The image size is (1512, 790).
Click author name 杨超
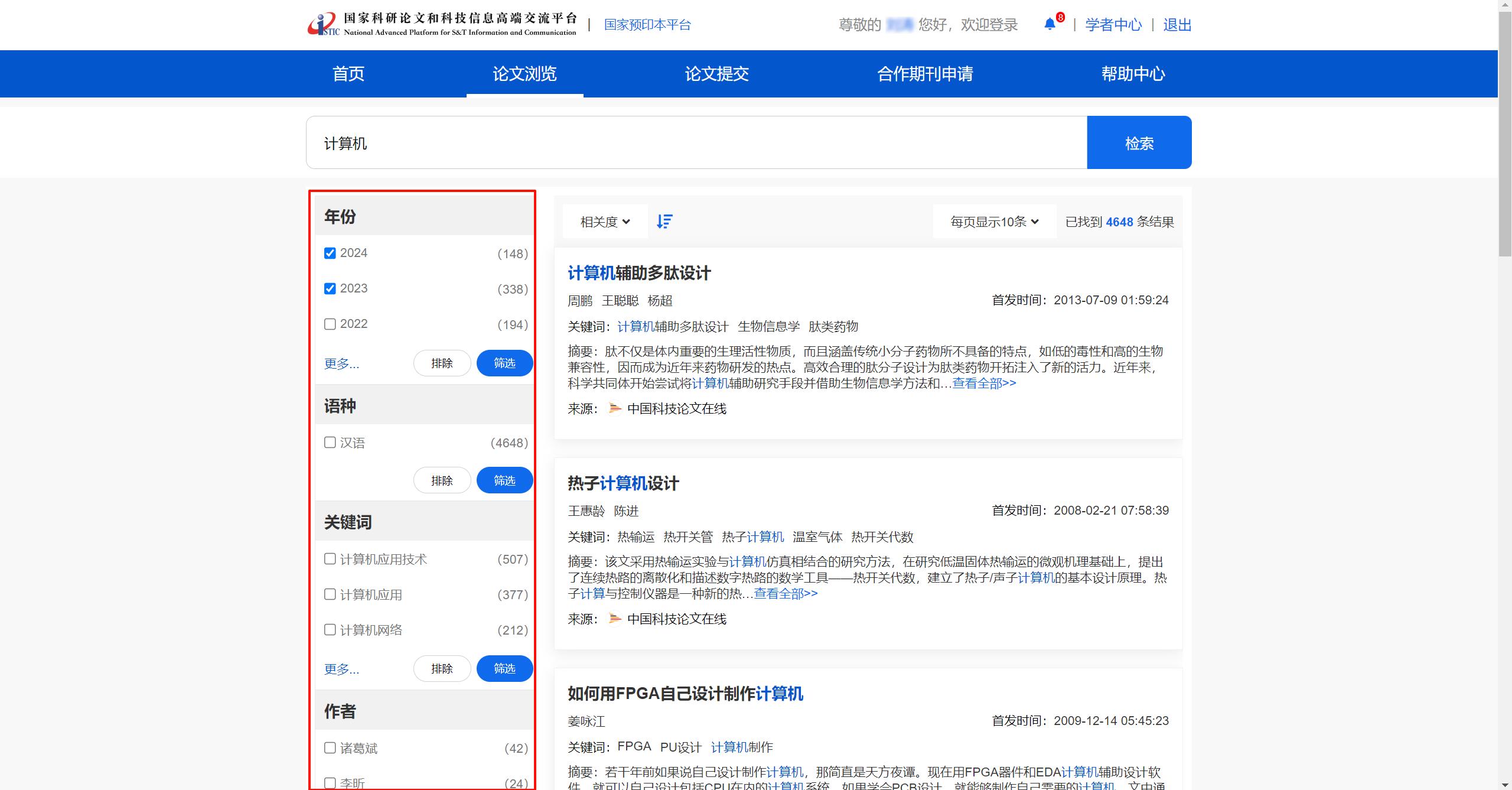tap(660, 301)
